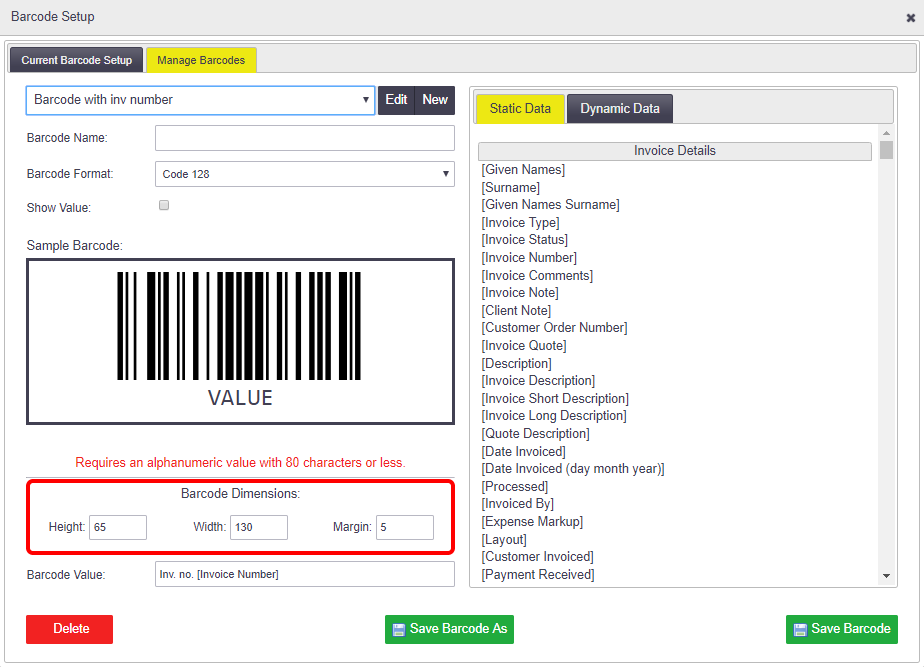Click the floppy disk icon on Save Barcode
Screen dimensions: 924x667
point(800,630)
